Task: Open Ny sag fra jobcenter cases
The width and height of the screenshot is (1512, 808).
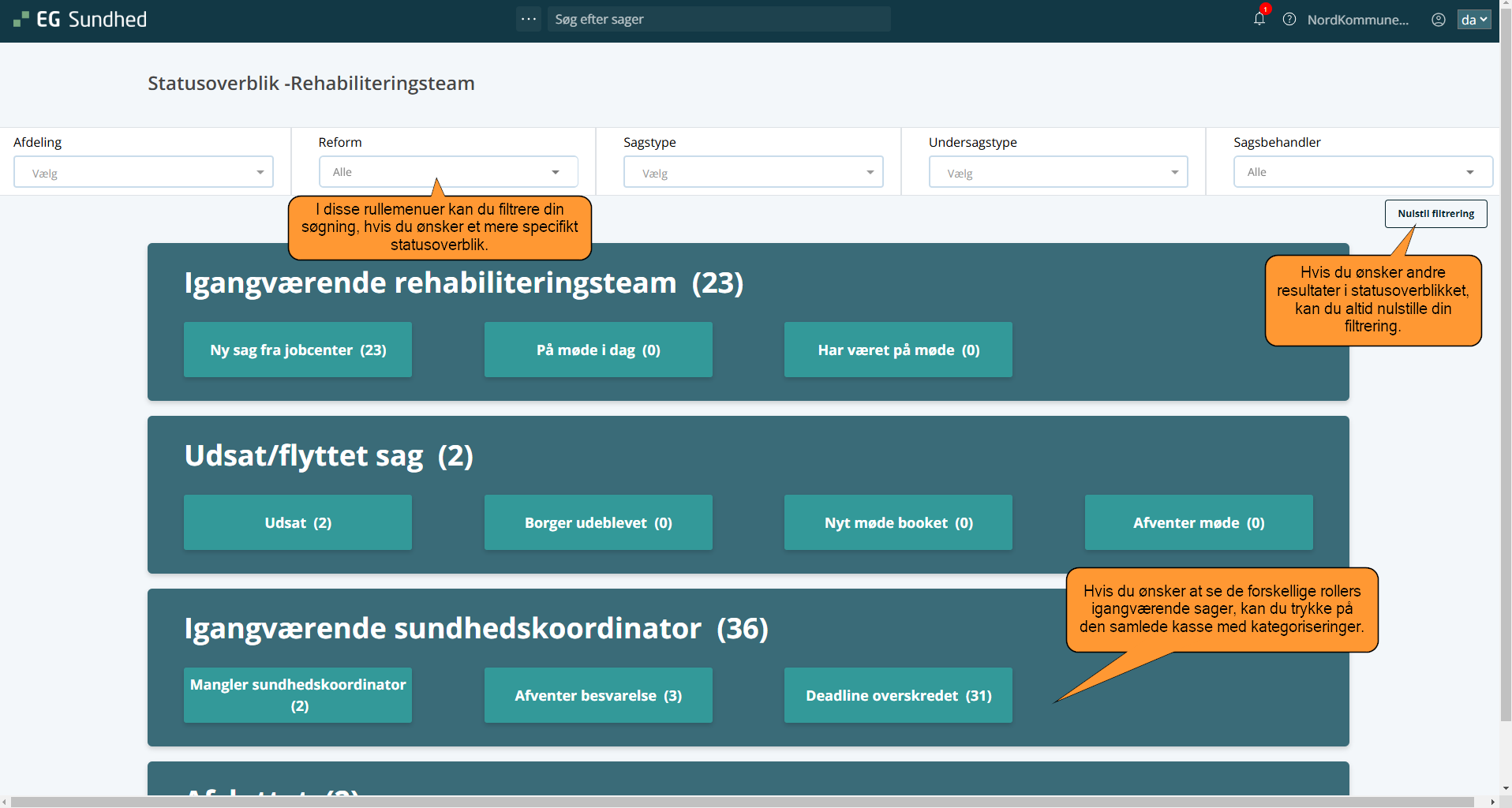Action: pyautogui.click(x=298, y=350)
